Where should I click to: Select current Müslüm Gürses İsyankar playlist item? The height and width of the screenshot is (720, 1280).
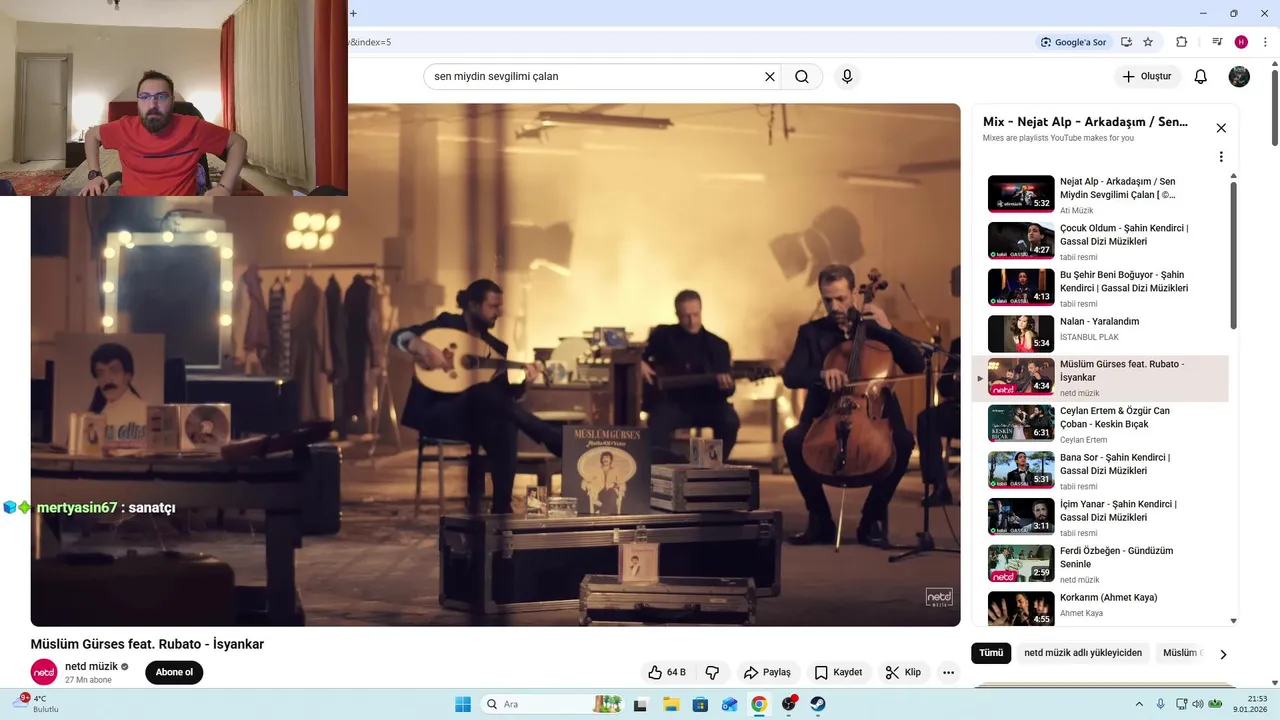click(x=1100, y=378)
